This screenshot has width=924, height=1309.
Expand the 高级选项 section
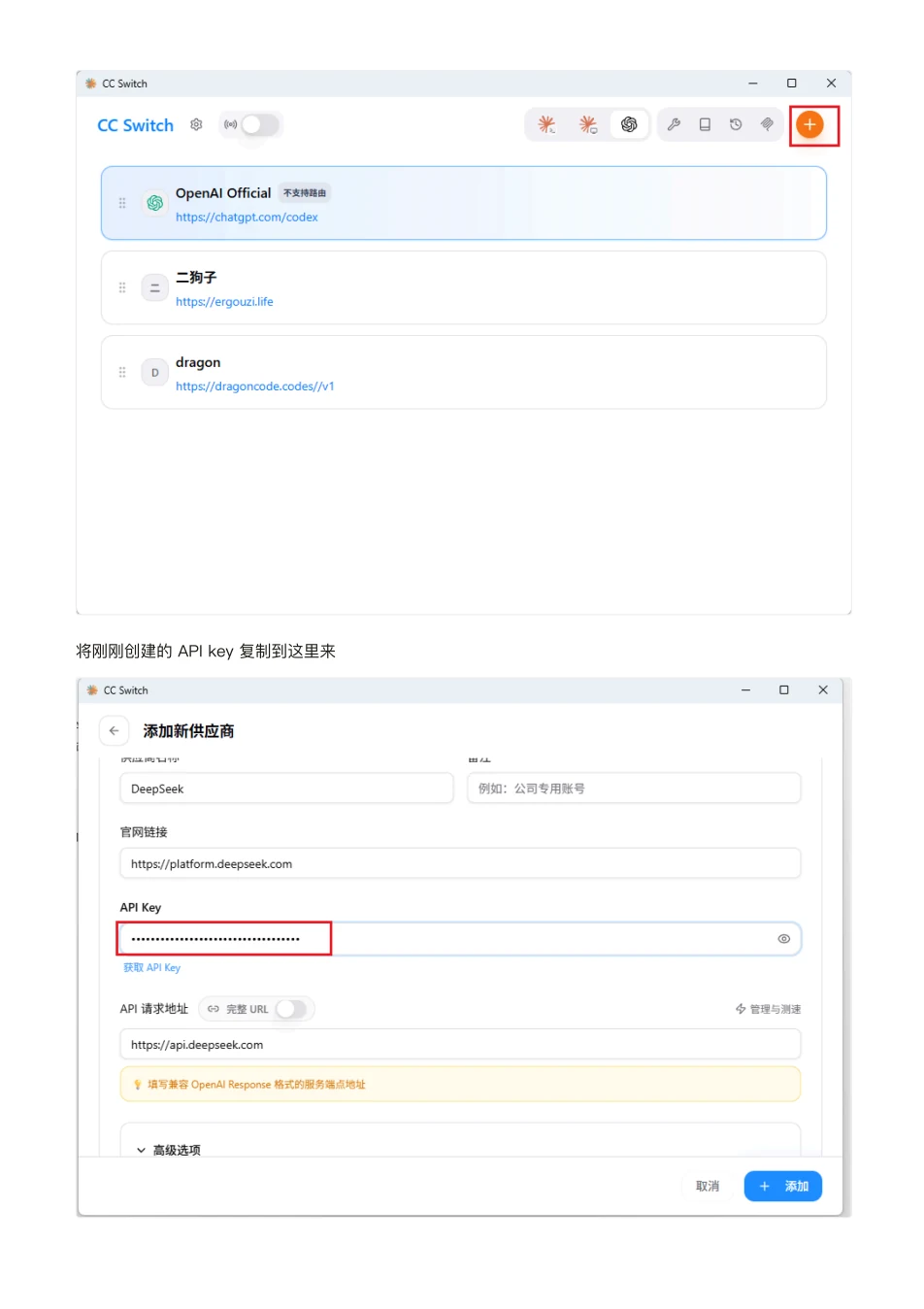(x=168, y=1150)
